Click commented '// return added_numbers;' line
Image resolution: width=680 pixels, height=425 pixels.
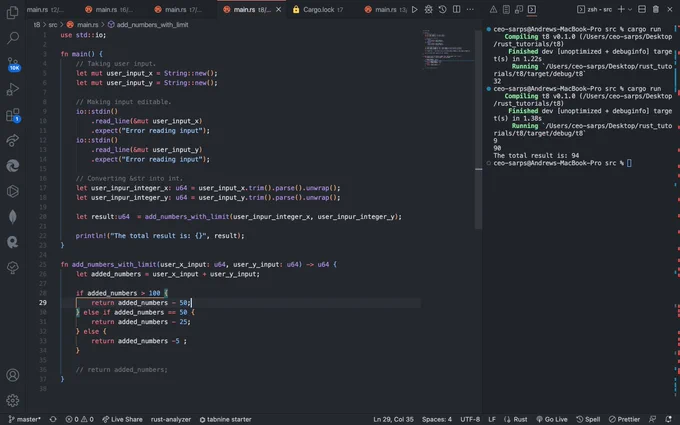[121, 369]
